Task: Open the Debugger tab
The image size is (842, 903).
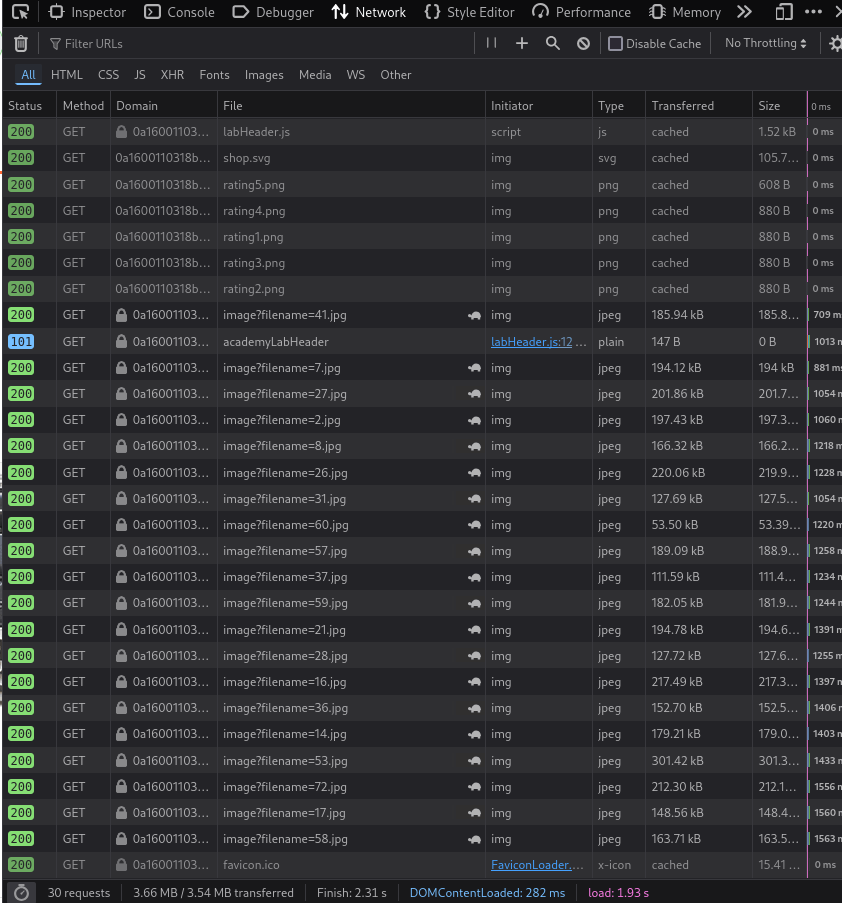Action: pos(273,12)
